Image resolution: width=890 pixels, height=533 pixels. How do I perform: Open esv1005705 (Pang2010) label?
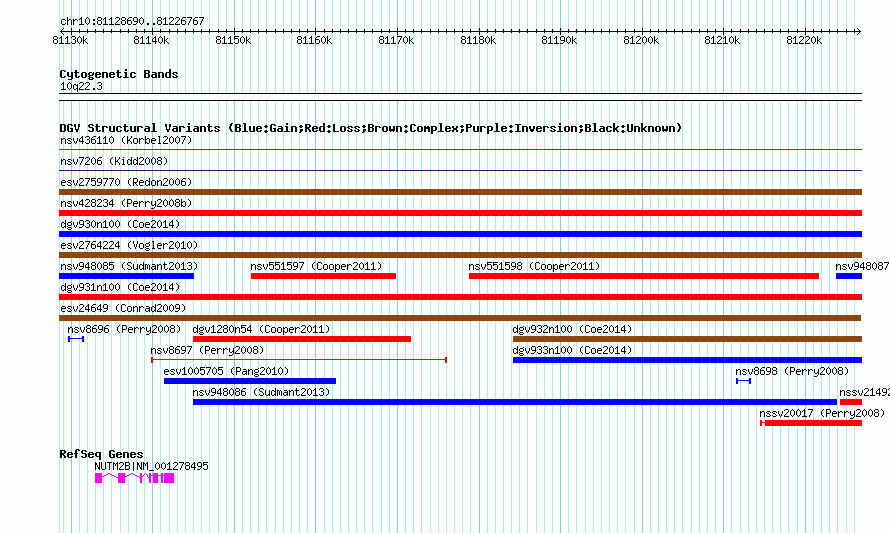[226, 371]
